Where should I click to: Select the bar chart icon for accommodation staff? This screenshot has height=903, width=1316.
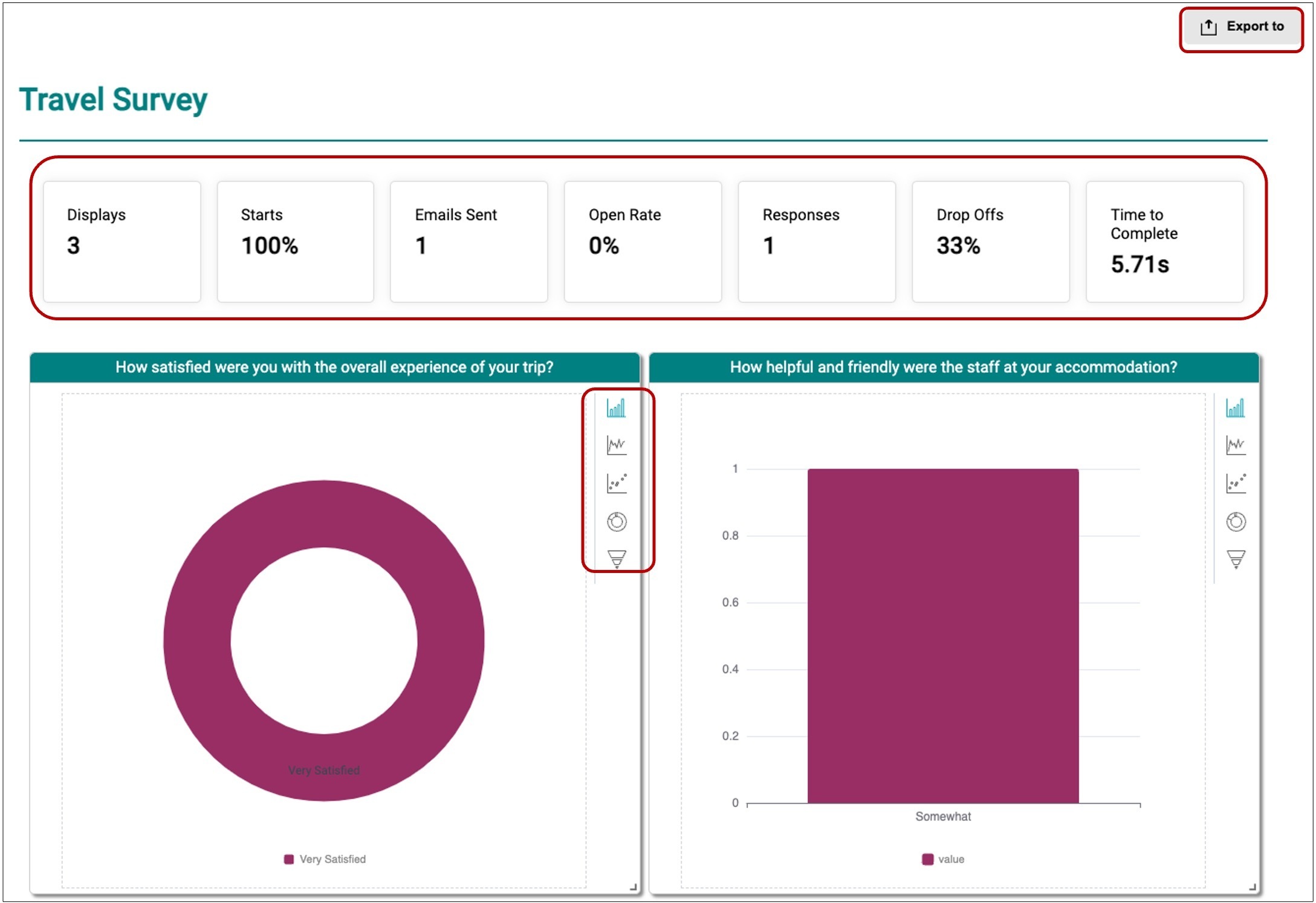point(1237,407)
